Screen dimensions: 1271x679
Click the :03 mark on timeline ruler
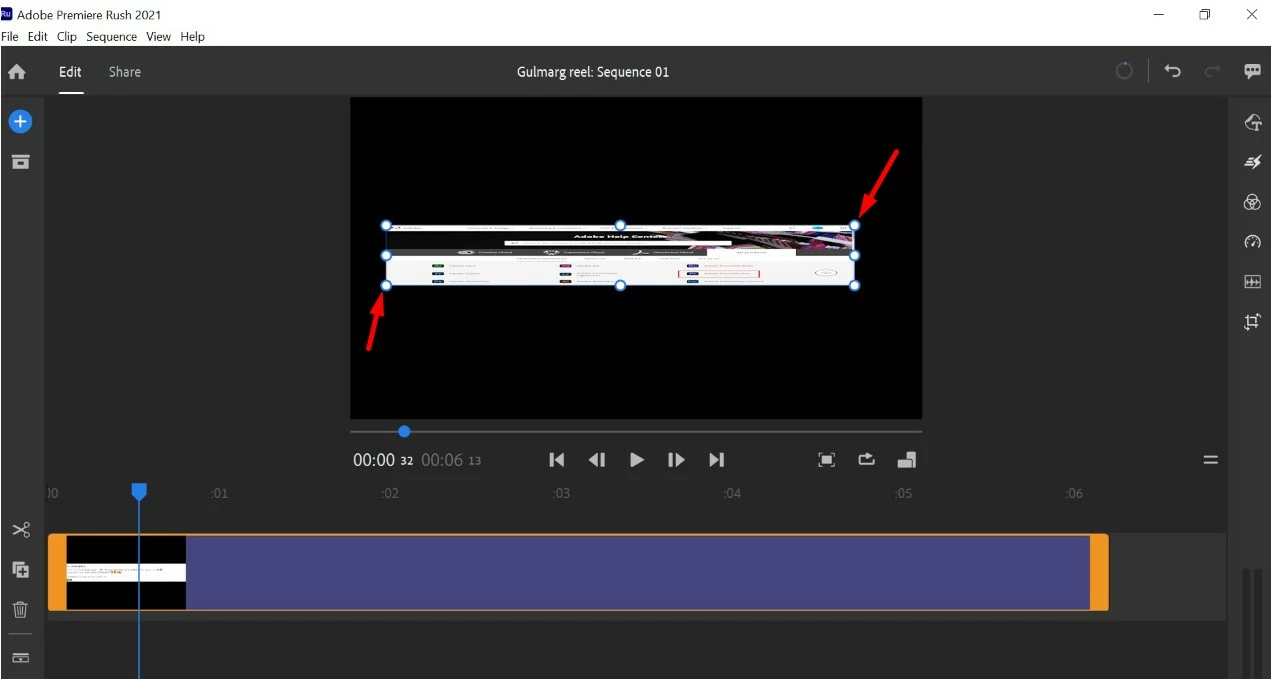pyautogui.click(x=561, y=493)
